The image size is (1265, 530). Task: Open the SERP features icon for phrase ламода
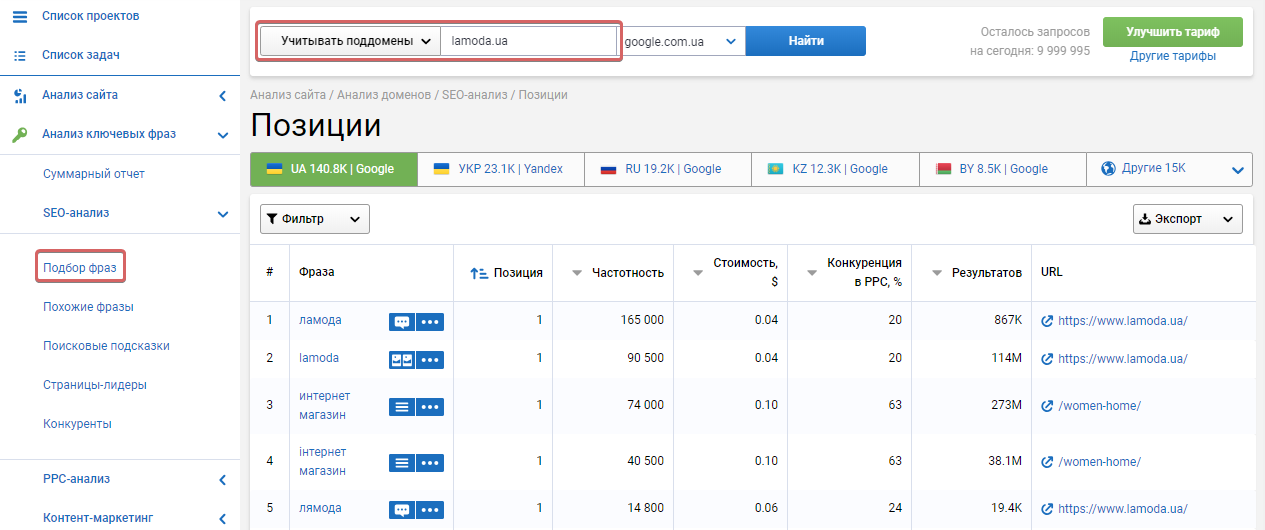click(x=402, y=322)
